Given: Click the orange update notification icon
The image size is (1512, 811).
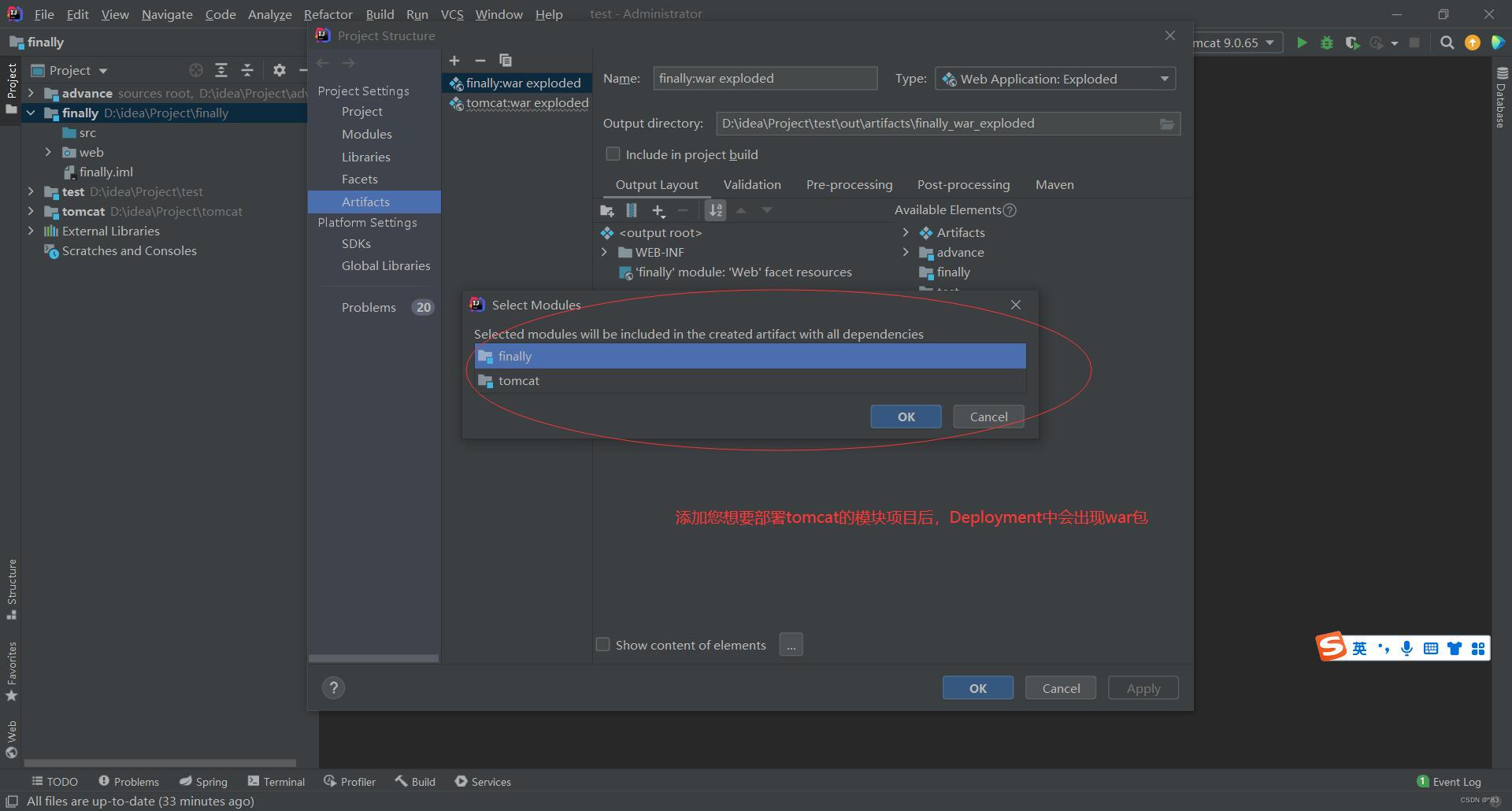Looking at the screenshot, I should click(1472, 43).
